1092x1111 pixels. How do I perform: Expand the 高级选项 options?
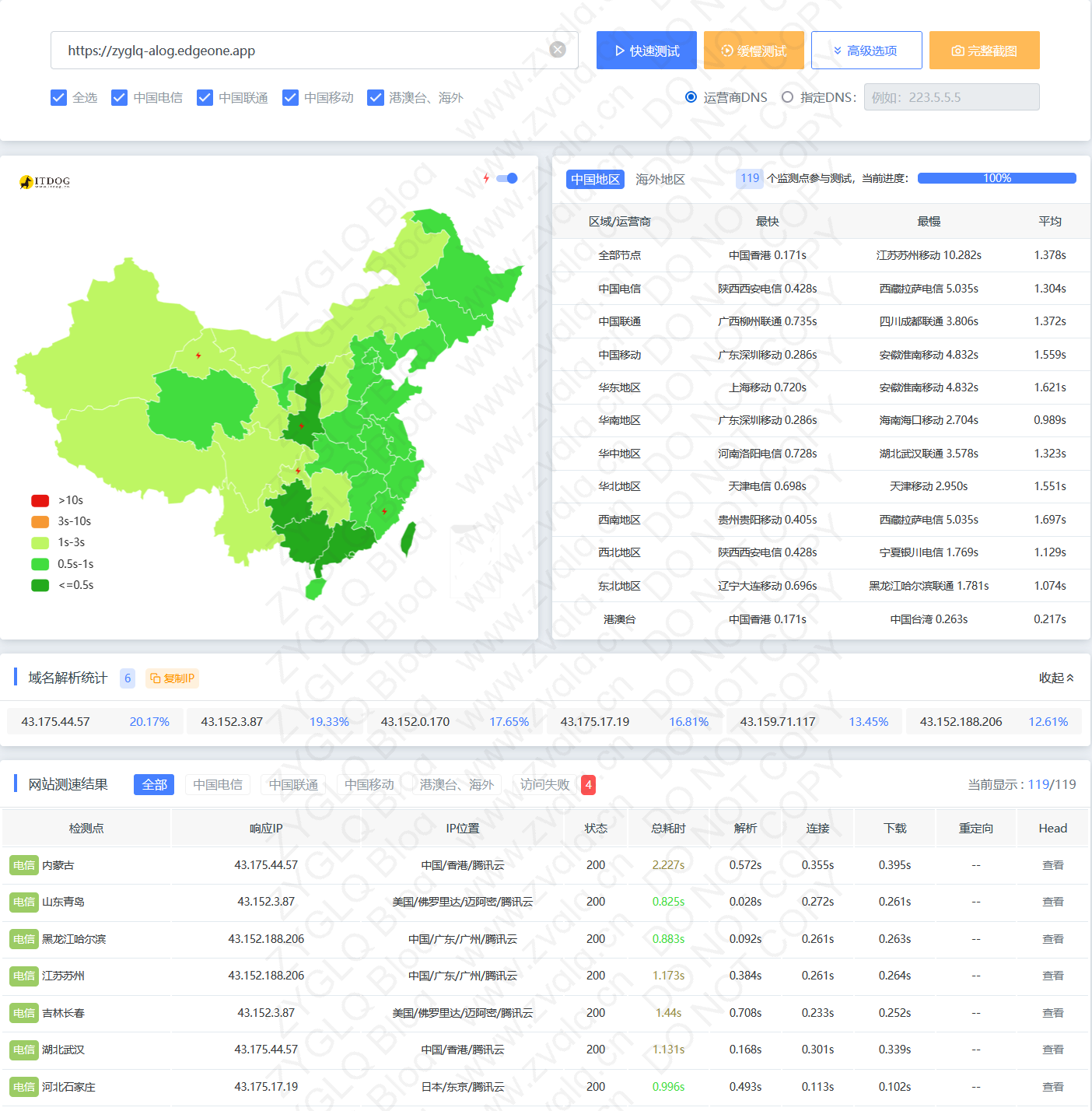click(866, 51)
